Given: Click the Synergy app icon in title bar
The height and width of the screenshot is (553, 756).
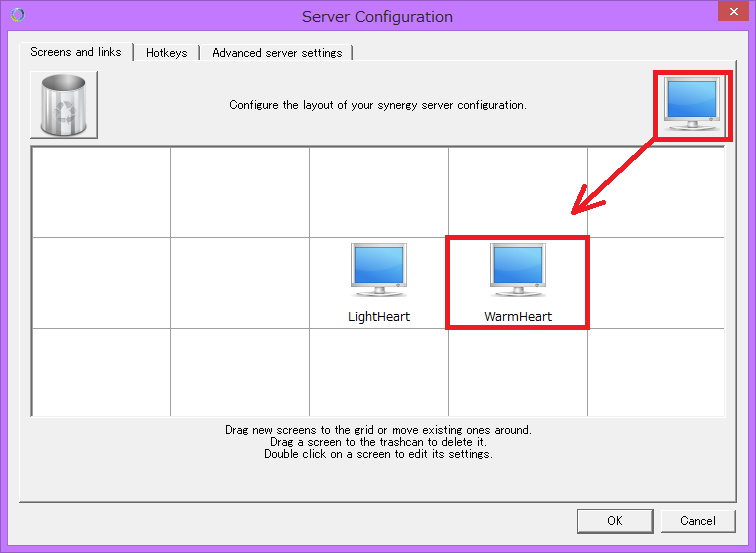Looking at the screenshot, I should click(18, 15).
